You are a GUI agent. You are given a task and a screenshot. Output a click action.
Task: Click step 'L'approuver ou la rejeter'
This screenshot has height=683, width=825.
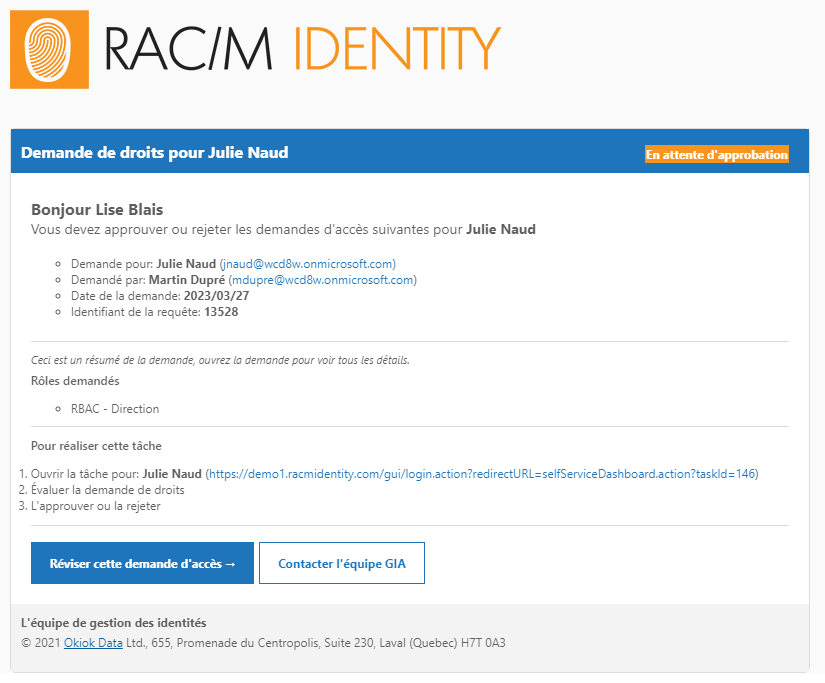96,506
